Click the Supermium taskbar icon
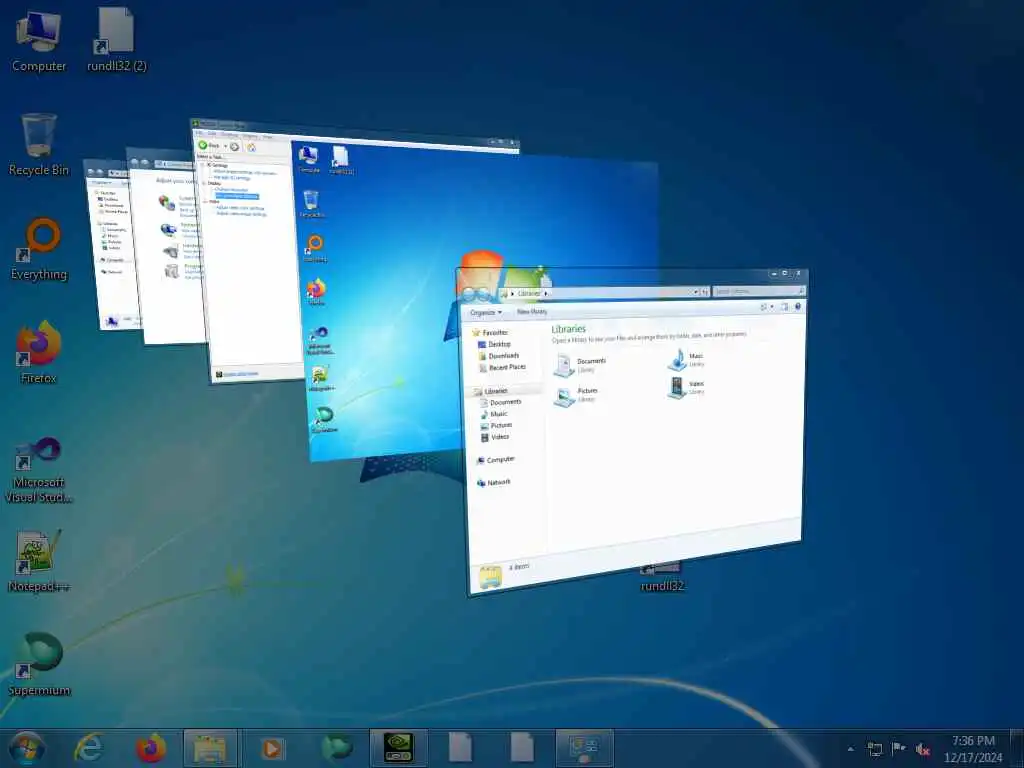Viewport: 1024px width, 768px height. pyautogui.click(x=336, y=748)
